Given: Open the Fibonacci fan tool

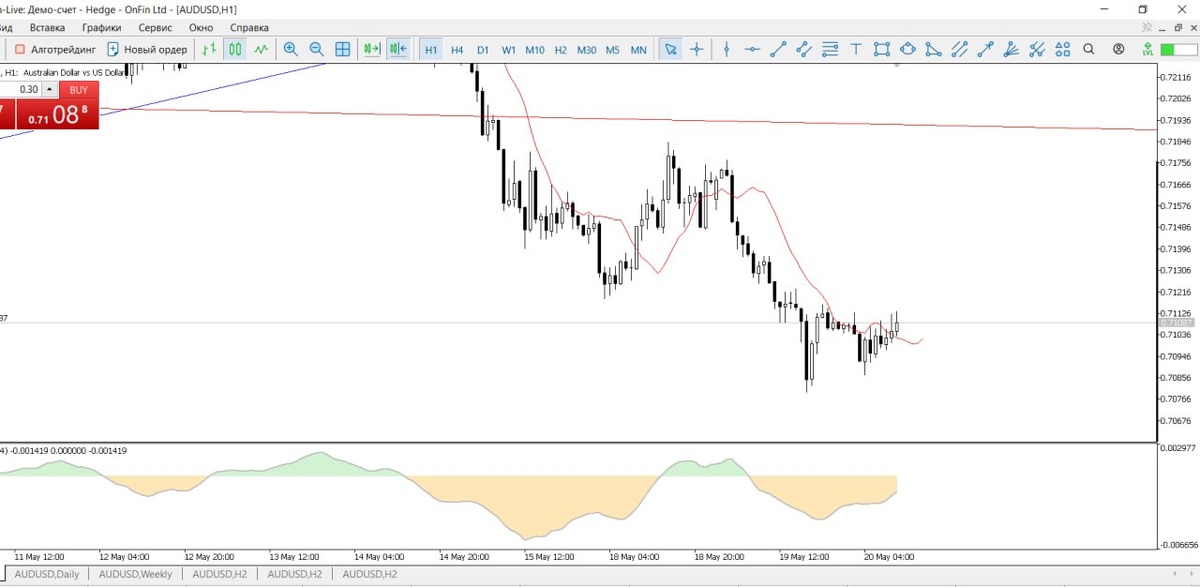Looking at the screenshot, I should (1012, 49).
